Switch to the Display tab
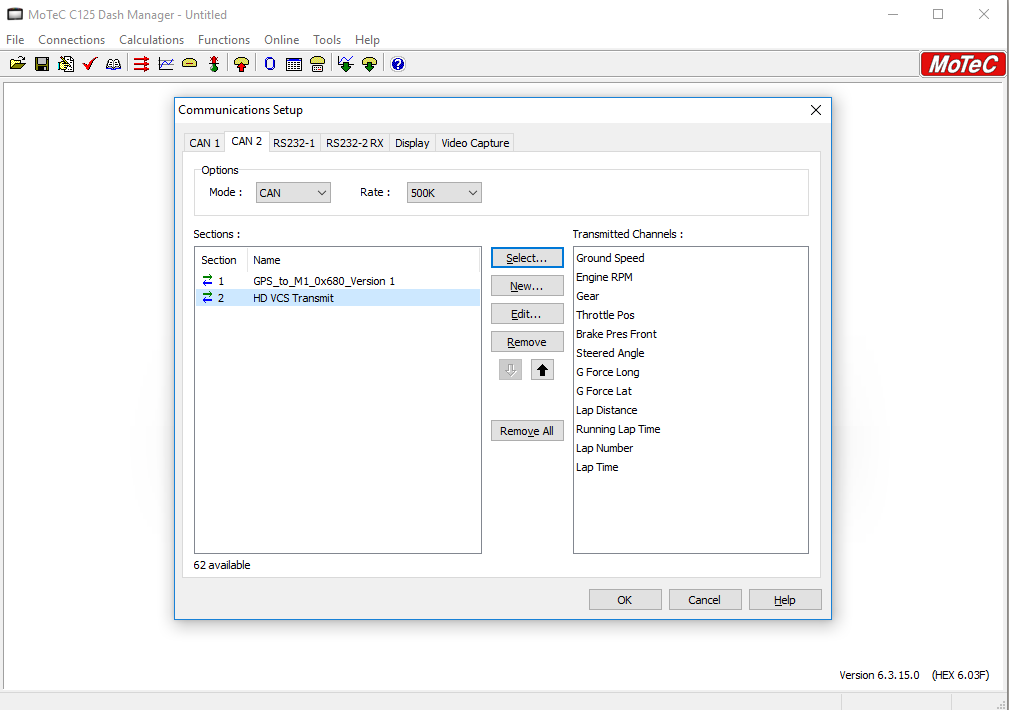1009x710 pixels. click(412, 143)
